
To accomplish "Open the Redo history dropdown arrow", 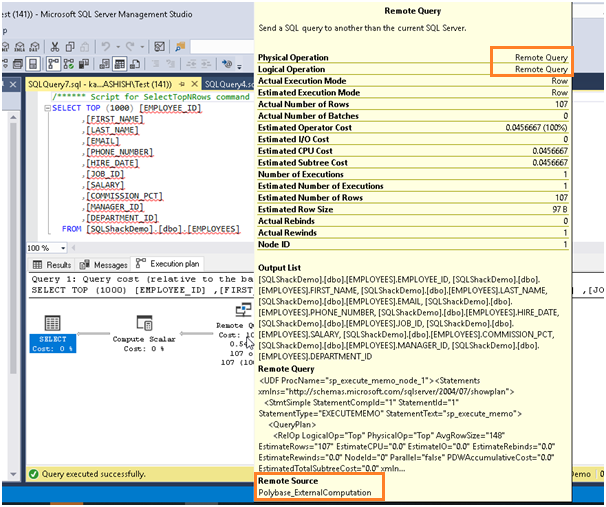I will (142, 47).
